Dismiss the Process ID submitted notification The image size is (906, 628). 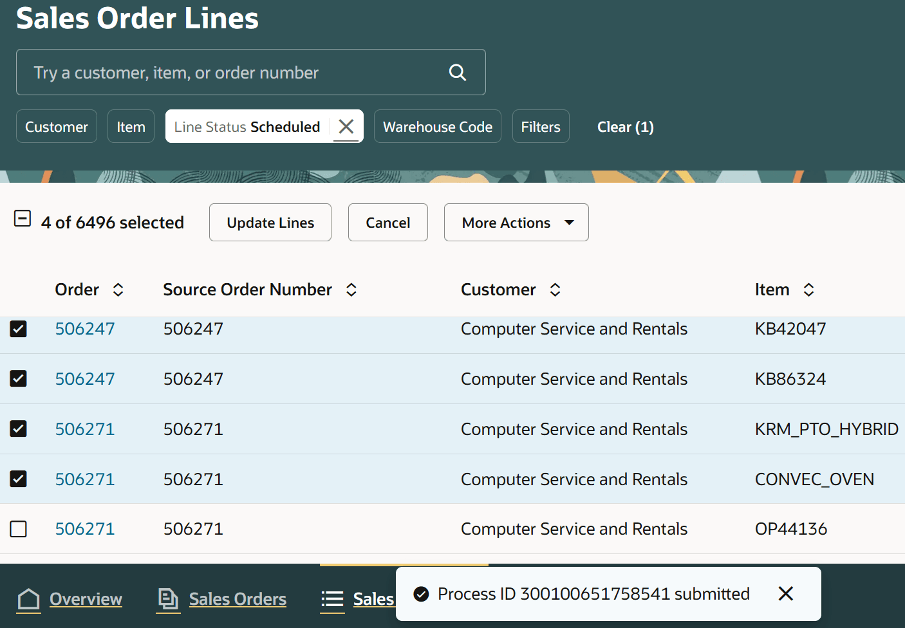click(x=786, y=594)
